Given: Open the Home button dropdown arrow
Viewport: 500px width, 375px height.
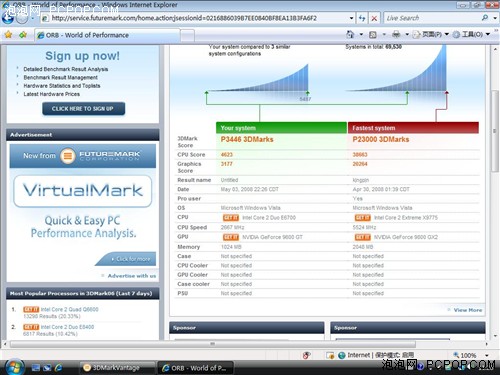Looking at the screenshot, I should click(361, 34).
